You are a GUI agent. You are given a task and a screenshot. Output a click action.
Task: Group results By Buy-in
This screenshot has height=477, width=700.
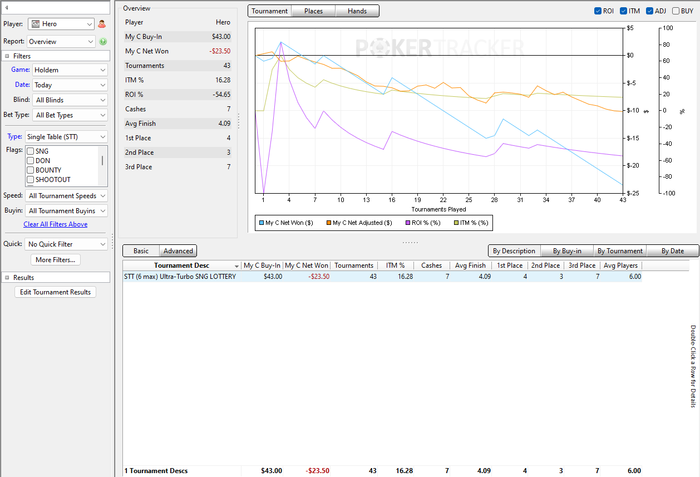tap(567, 251)
